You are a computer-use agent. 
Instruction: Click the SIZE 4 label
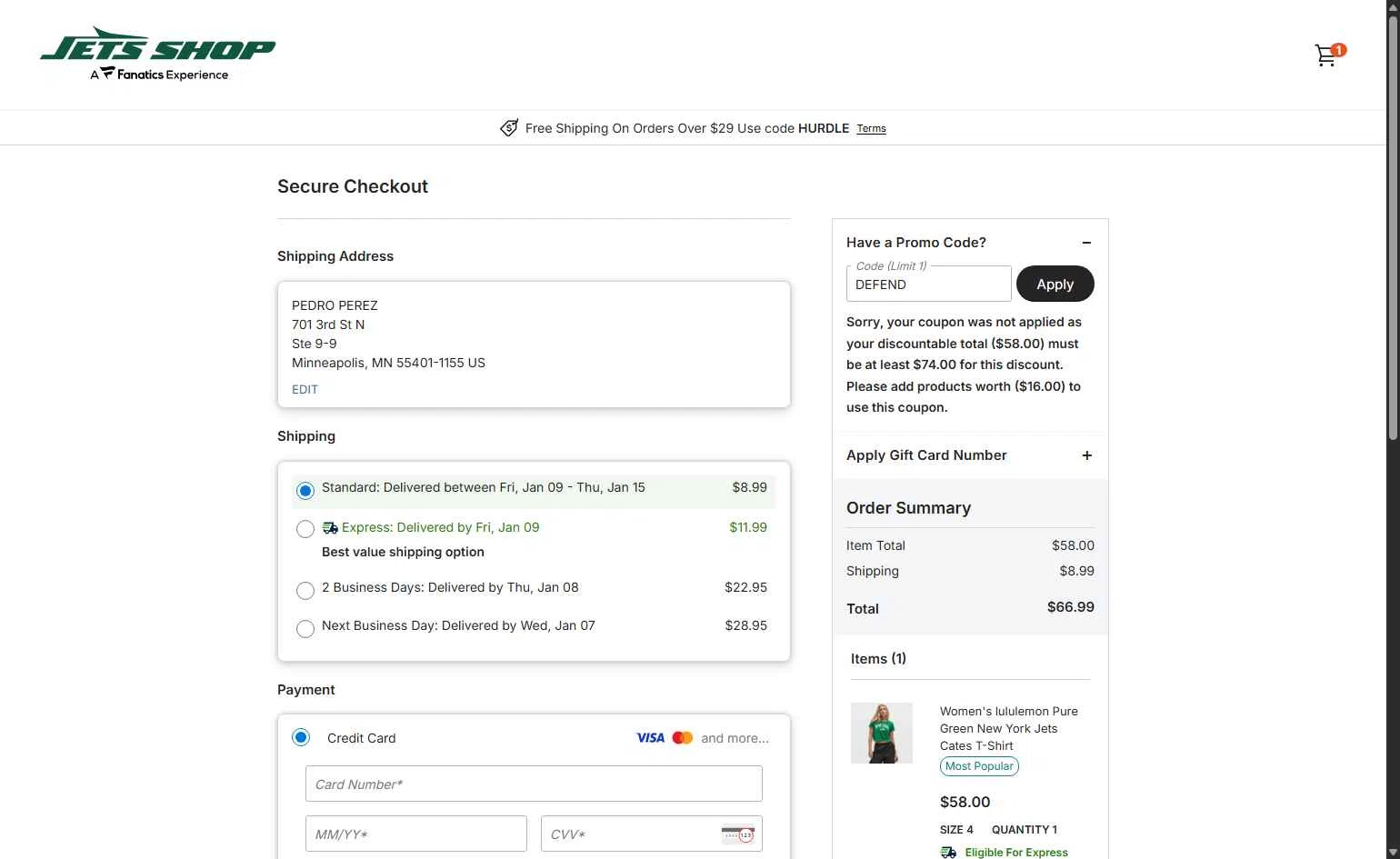[x=956, y=830]
